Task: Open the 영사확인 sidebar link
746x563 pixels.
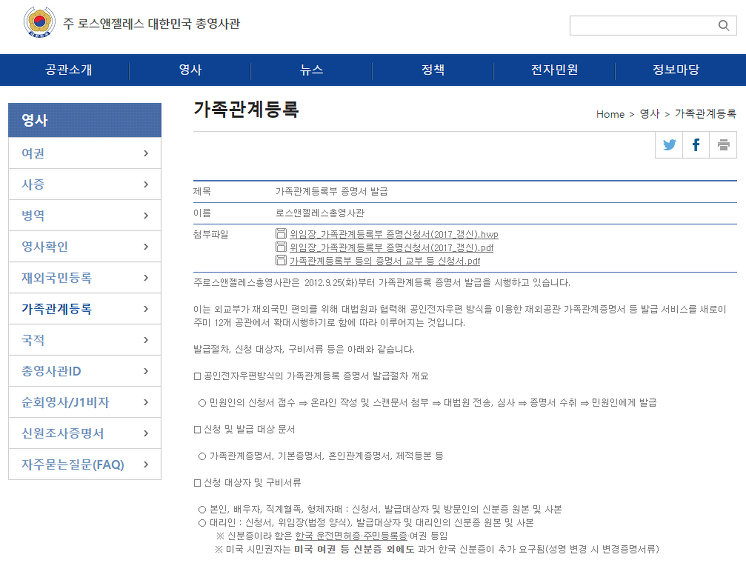Action: point(45,247)
